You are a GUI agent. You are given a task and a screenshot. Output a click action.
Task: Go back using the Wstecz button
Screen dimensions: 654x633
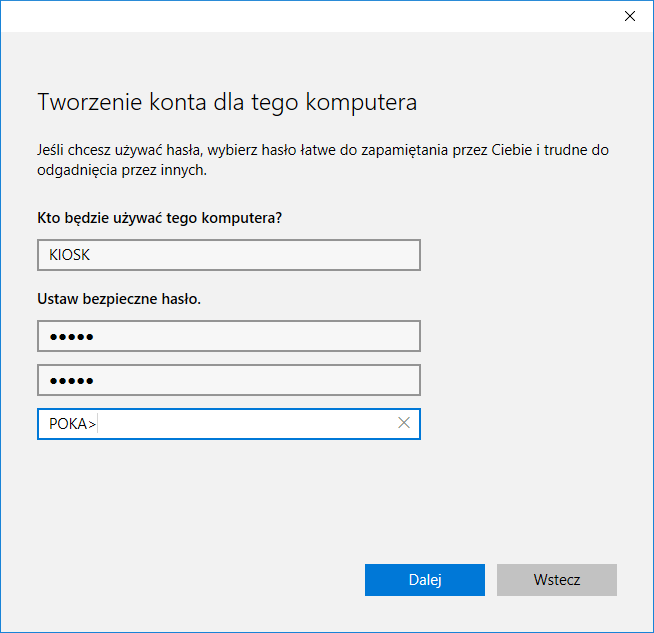point(556,580)
